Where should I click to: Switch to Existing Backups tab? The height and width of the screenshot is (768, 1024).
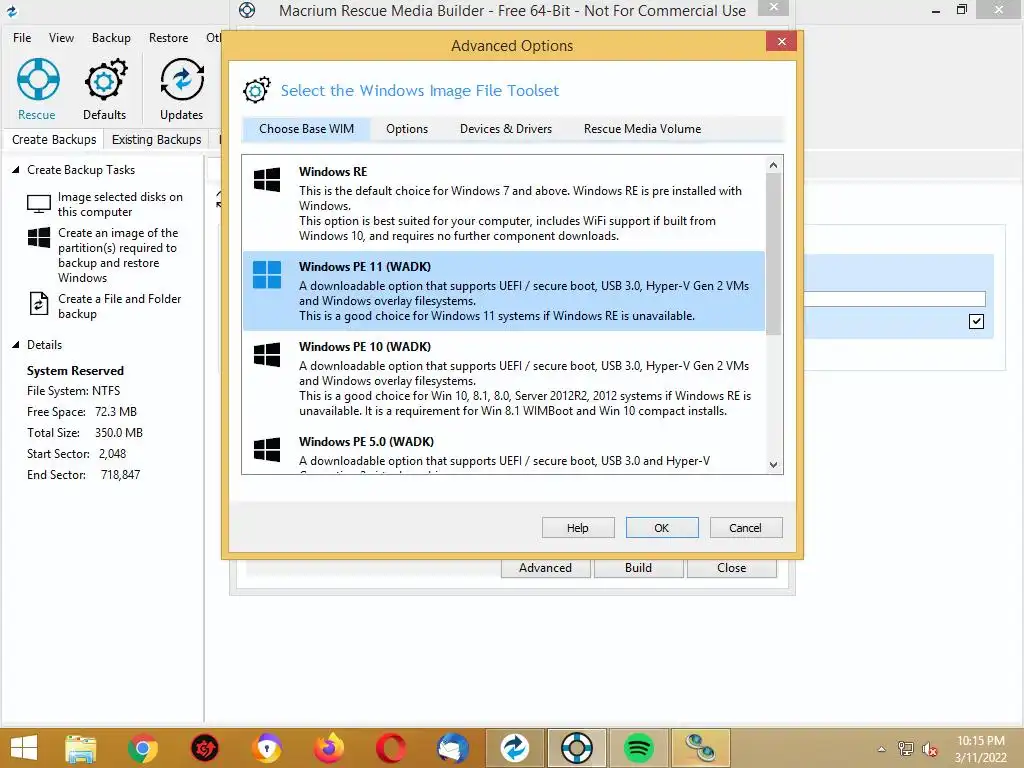pos(156,139)
